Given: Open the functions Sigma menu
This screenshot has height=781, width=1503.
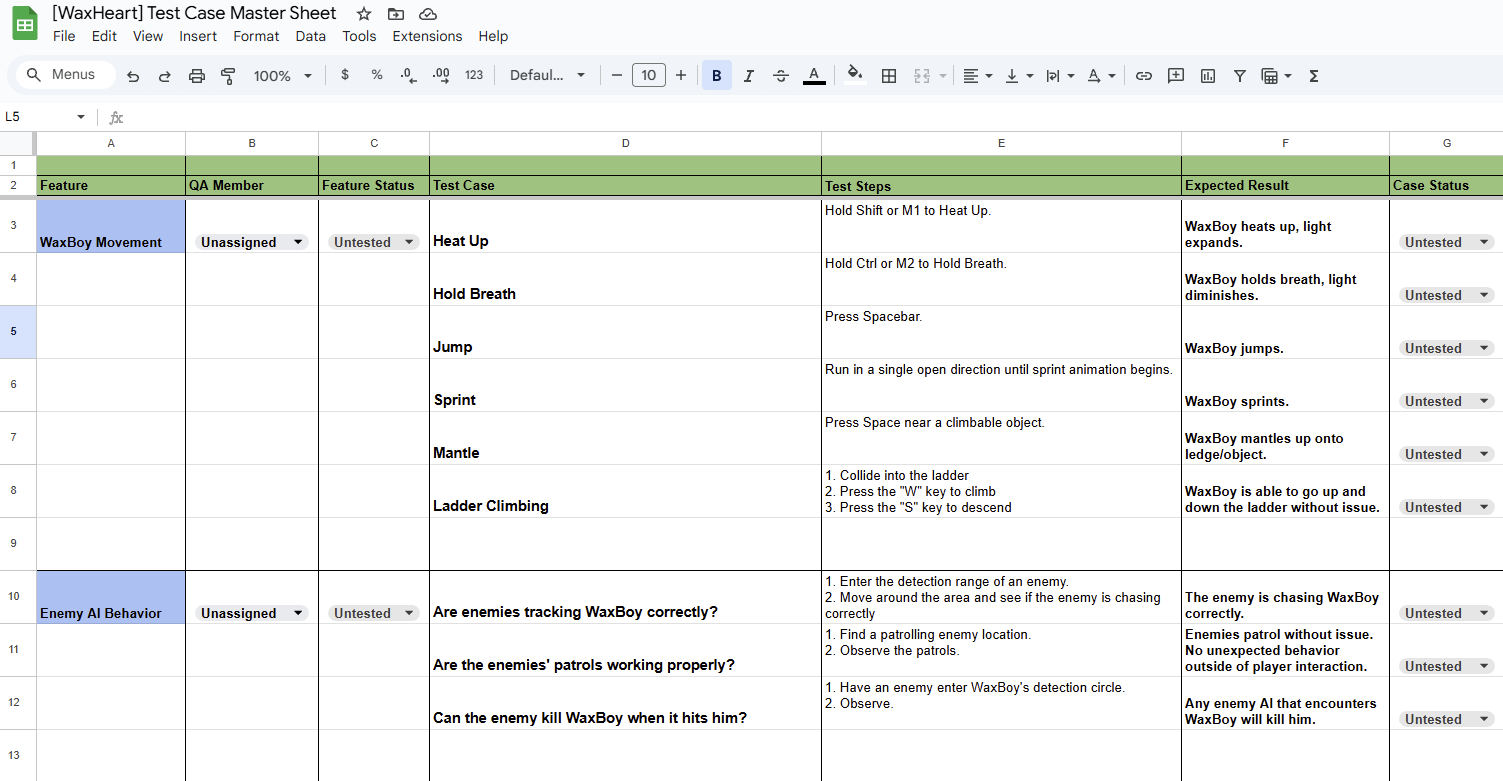Looking at the screenshot, I should coord(1313,75).
